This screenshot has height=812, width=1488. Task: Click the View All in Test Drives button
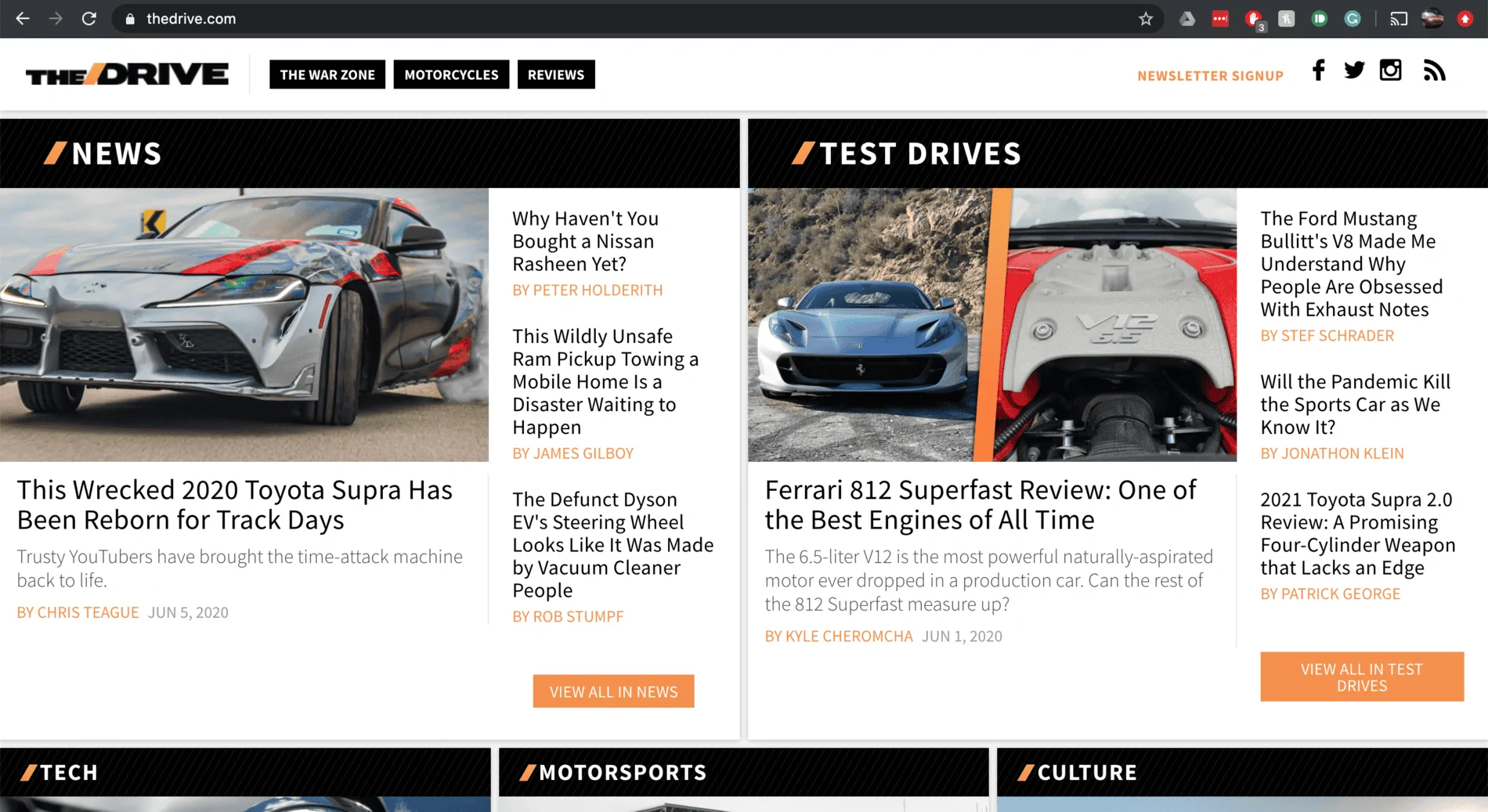tap(1362, 677)
